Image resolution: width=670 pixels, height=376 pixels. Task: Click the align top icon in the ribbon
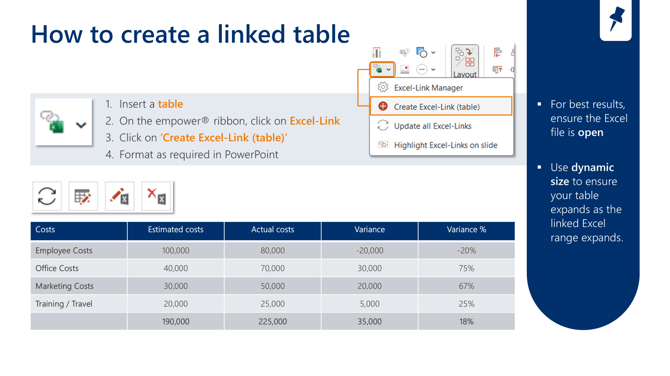coord(497,69)
